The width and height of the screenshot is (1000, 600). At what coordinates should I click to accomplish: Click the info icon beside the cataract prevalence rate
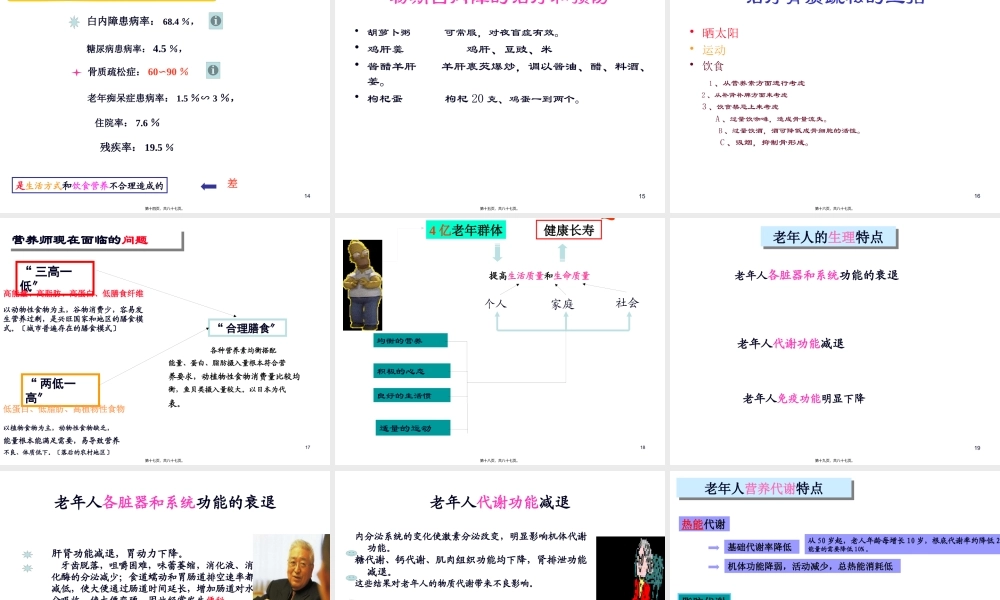[216, 21]
